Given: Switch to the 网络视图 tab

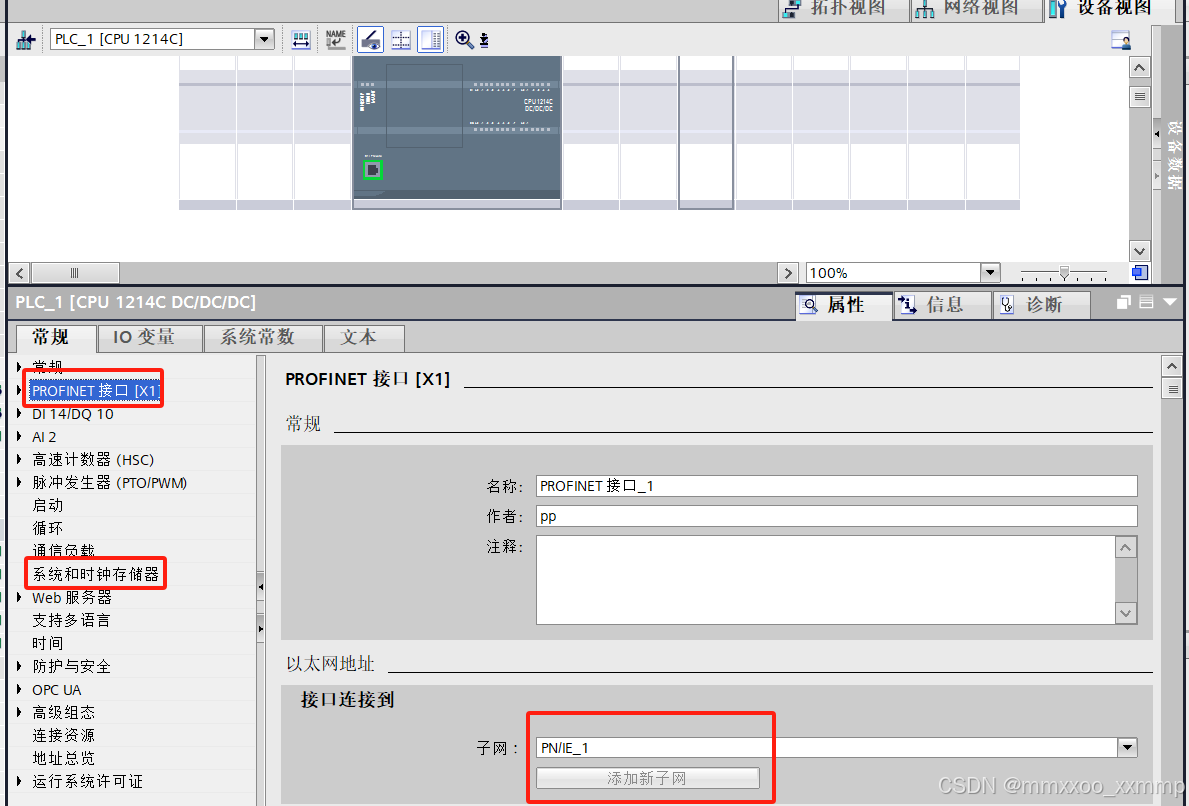Looking at the screenshot, I should [977, 9].
